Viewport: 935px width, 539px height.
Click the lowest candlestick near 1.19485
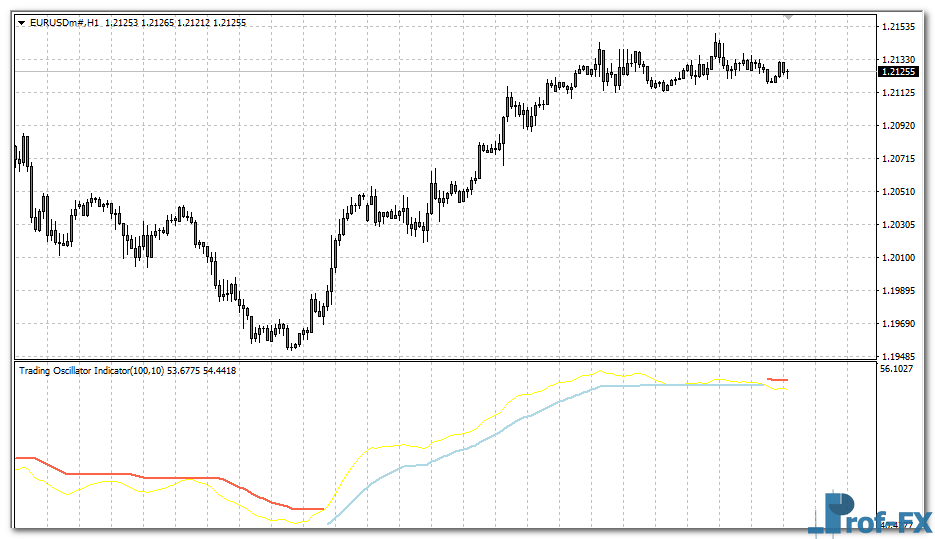pyautogui.click(x=290, y=342)
